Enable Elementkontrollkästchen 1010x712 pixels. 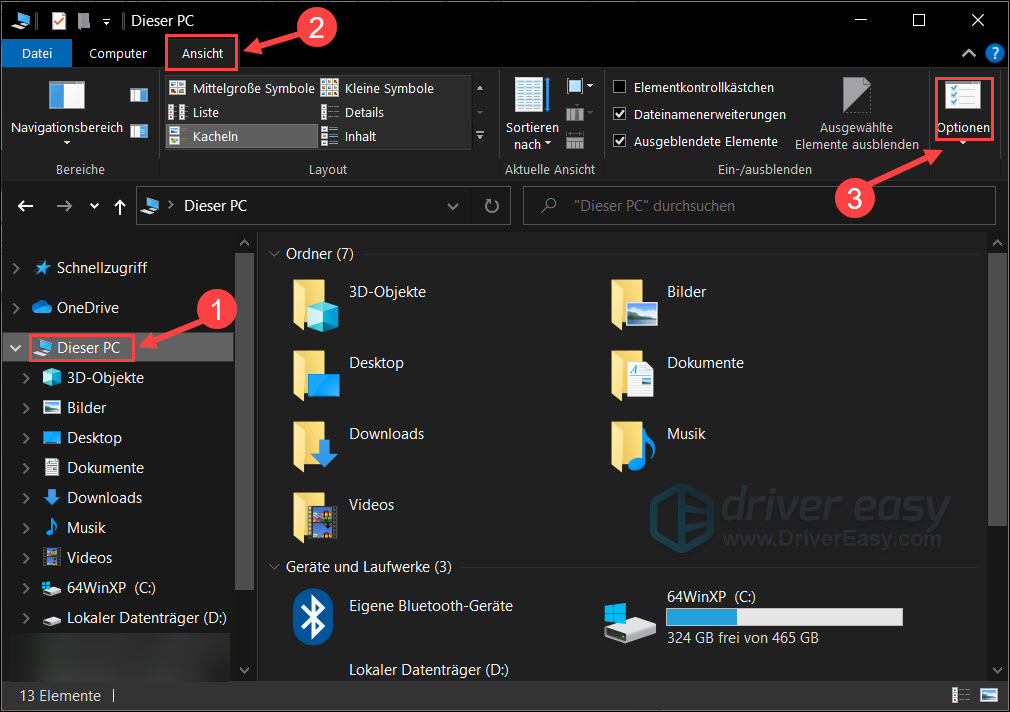(621, 88)
